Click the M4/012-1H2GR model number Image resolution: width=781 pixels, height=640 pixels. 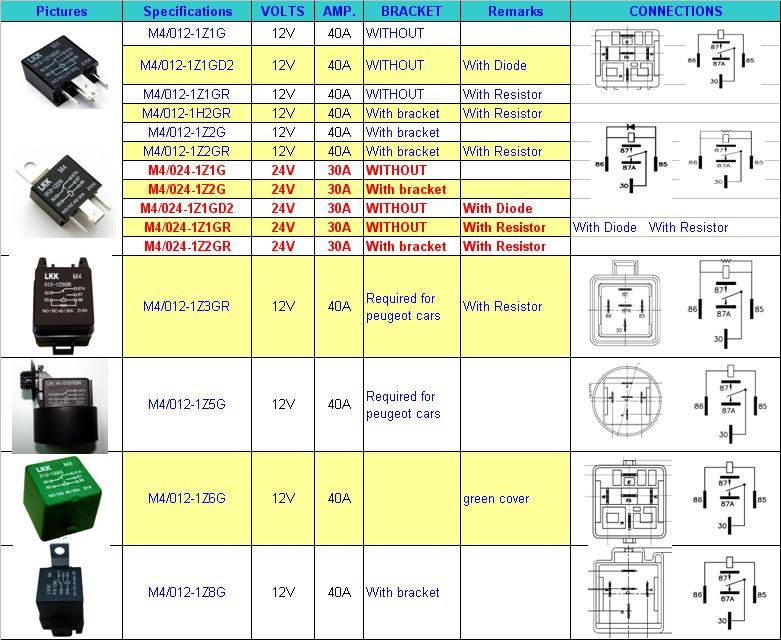[x=187, y=113]
